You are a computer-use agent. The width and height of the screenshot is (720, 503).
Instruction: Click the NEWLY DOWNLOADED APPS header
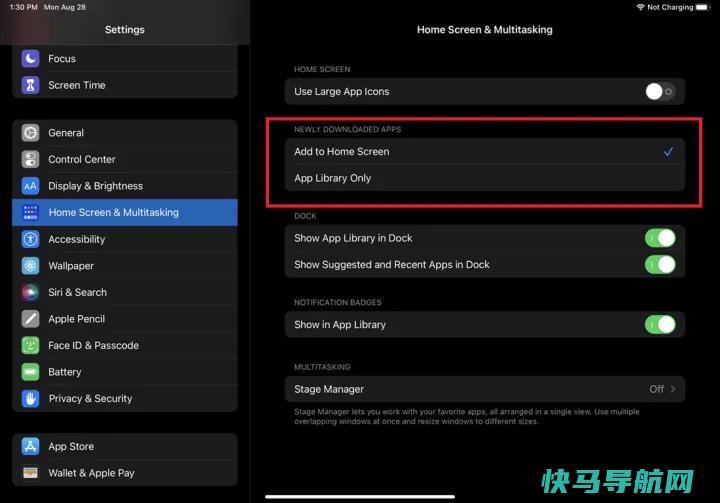click(348, 130)
